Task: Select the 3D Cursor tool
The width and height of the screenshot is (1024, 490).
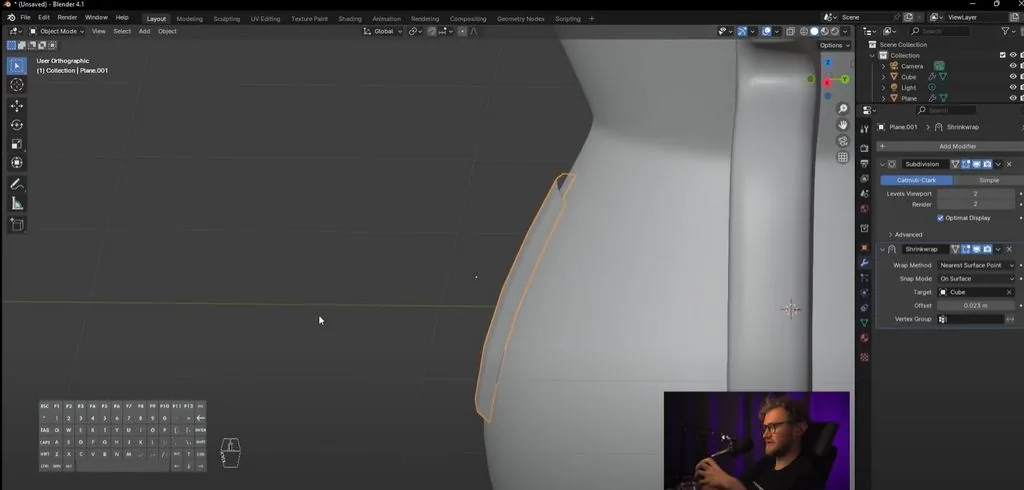Action: click(17, 84)
